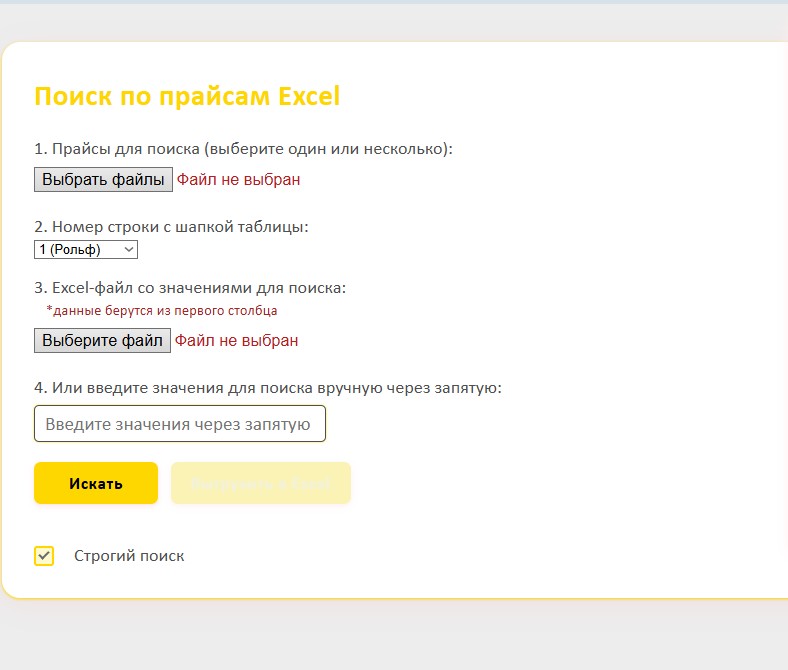
Task: Click the light blue strip at page top
Action: (x=394, y=2)
